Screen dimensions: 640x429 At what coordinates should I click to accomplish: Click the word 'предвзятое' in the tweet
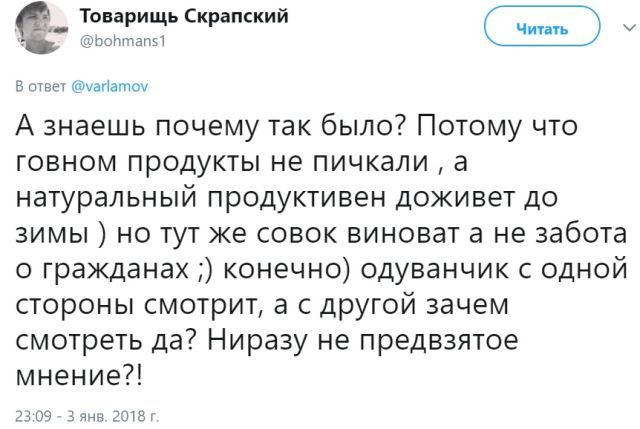(439, 341)
